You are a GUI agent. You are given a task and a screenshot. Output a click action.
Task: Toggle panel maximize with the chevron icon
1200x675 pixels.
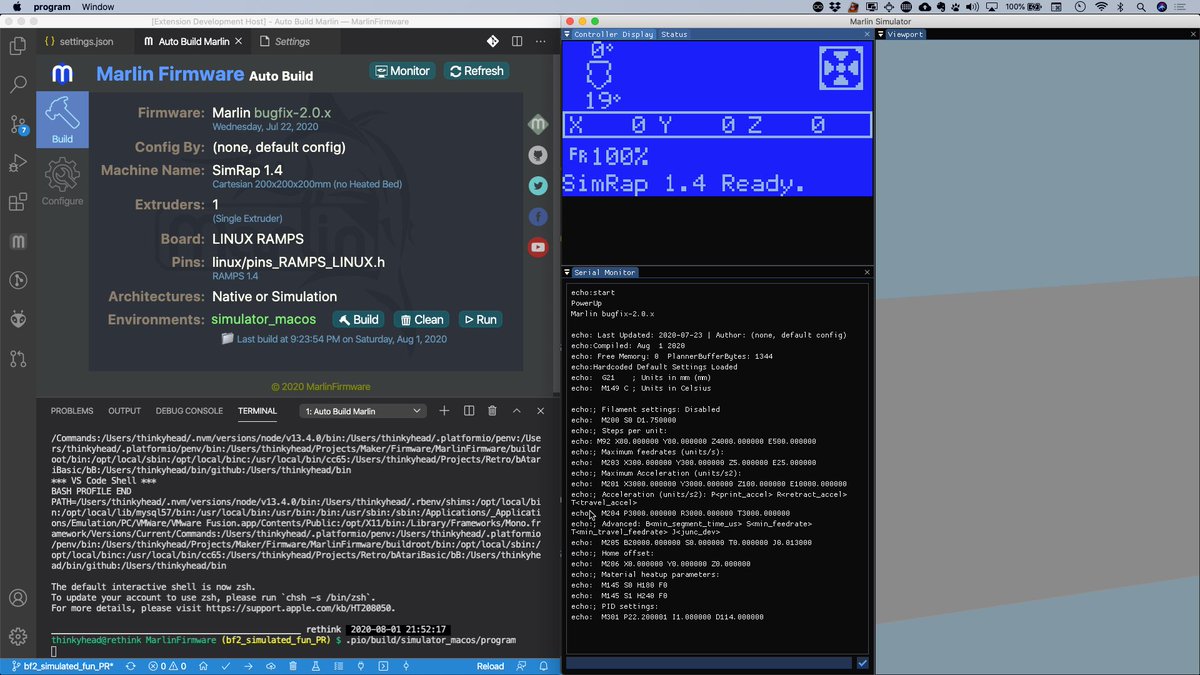point(516,410)
